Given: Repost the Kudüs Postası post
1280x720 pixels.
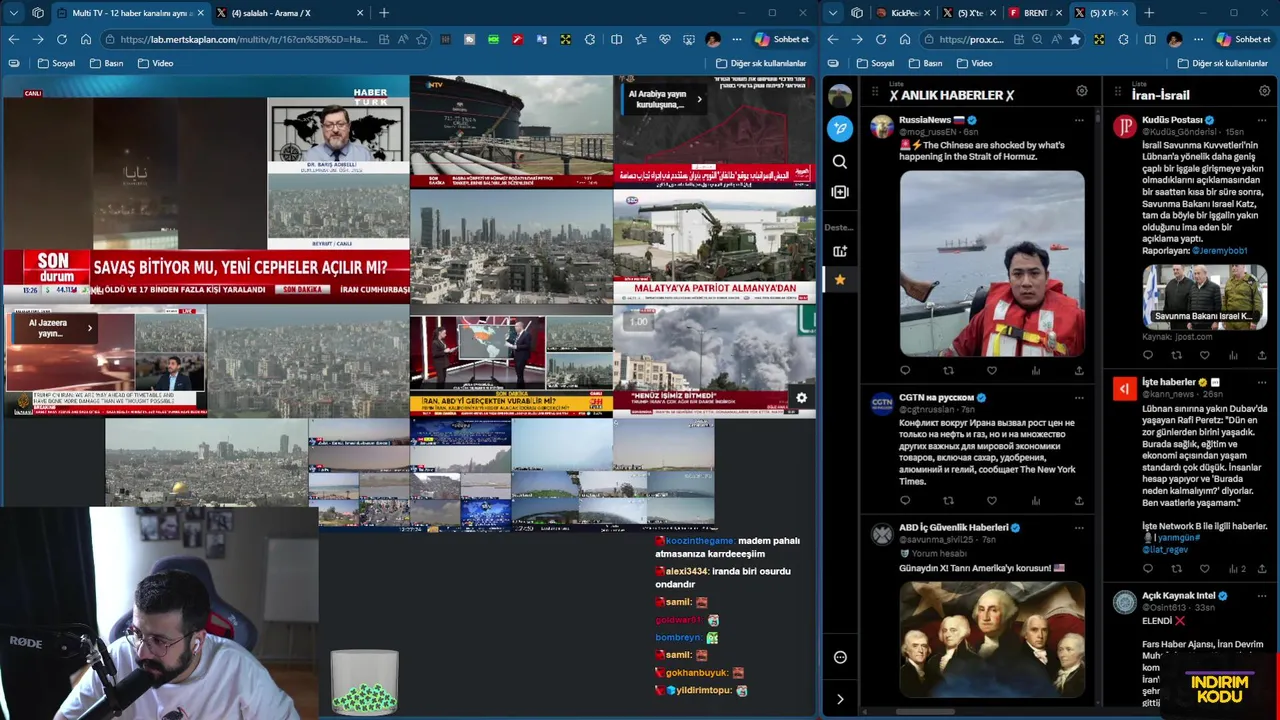Looking at the screenshot, I should [1176, 355].
